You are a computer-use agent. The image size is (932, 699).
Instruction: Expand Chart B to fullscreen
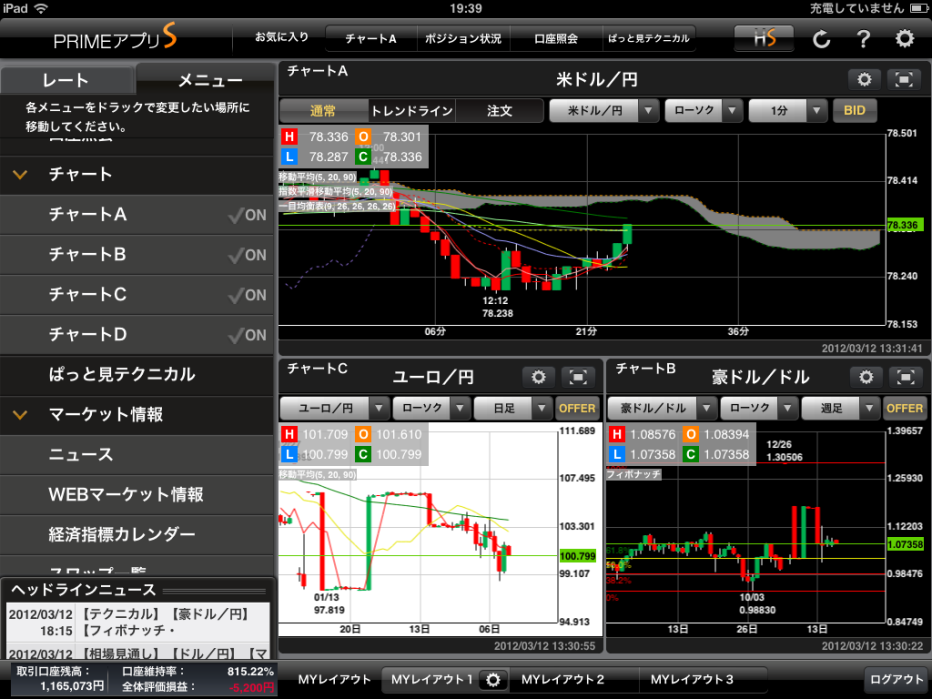[x=905, y=377]
